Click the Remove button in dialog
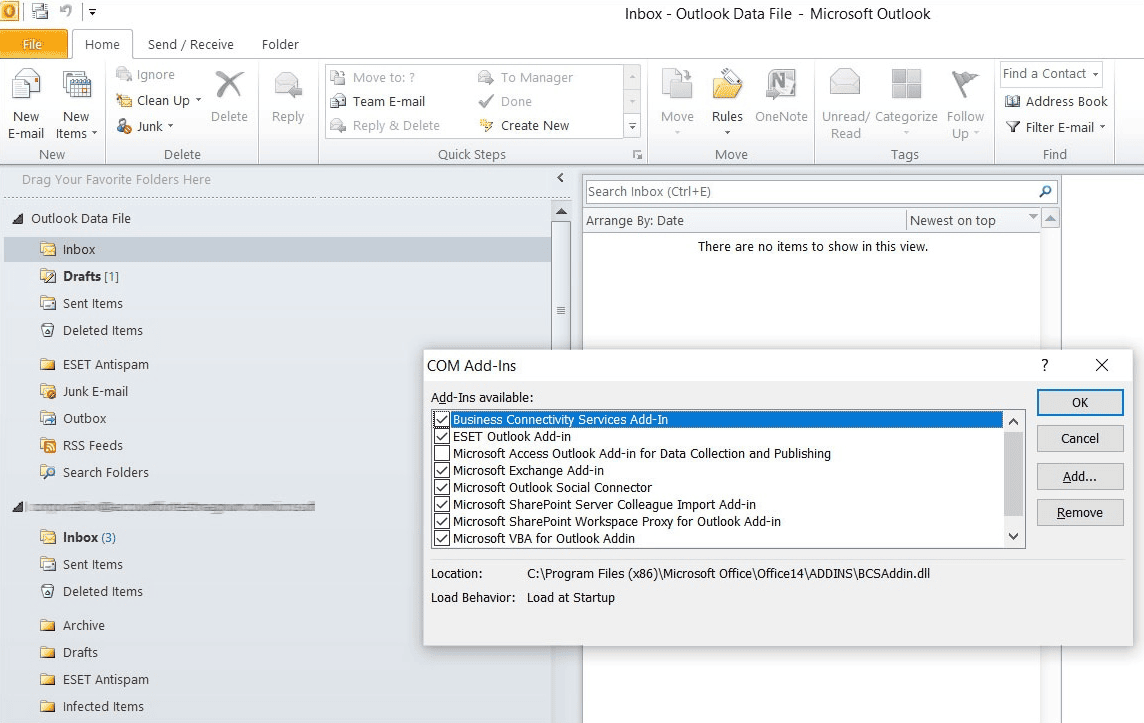1144x723 pixels. 1079,513
